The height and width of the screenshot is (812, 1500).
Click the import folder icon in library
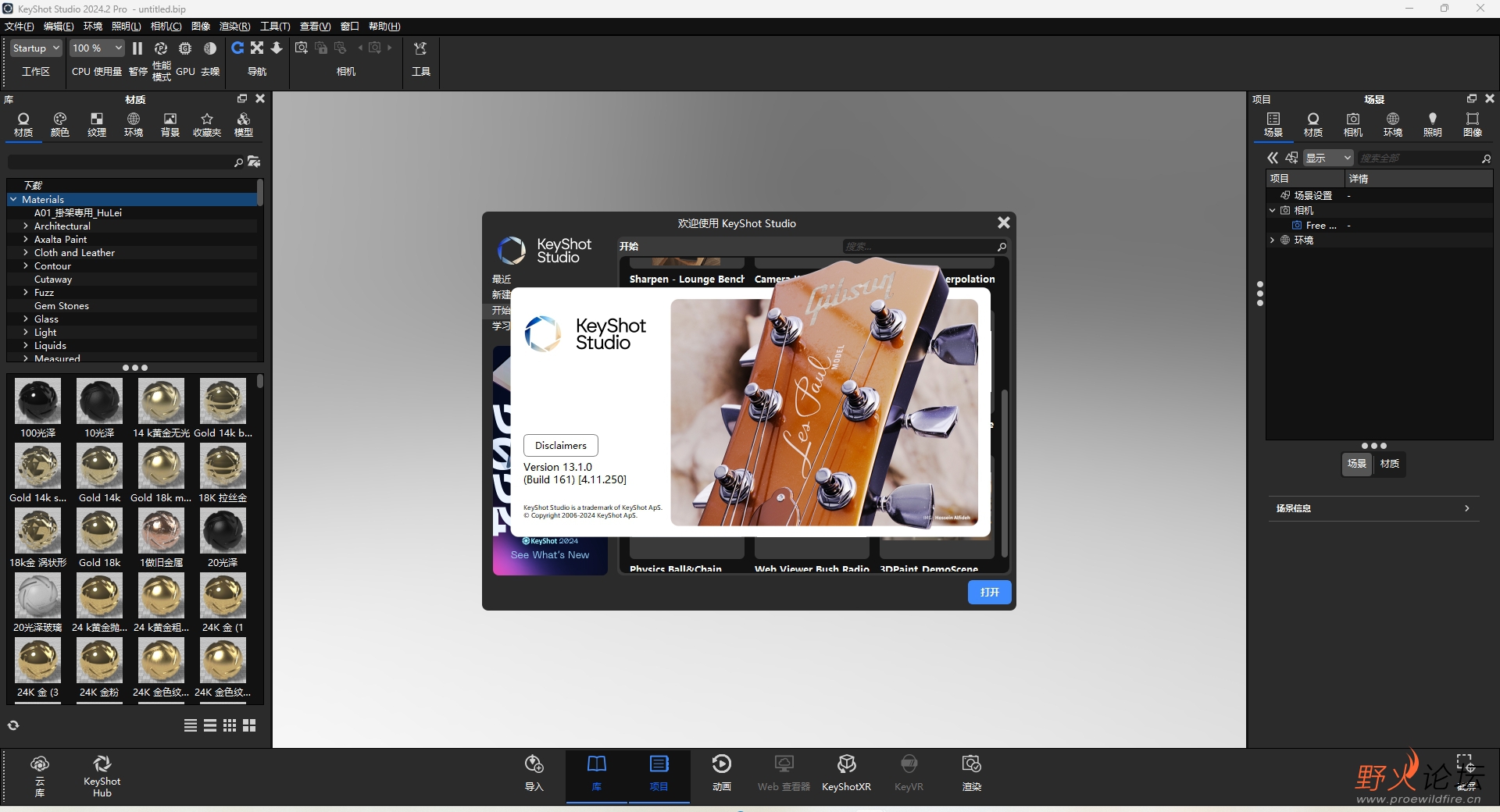(254, 162)
